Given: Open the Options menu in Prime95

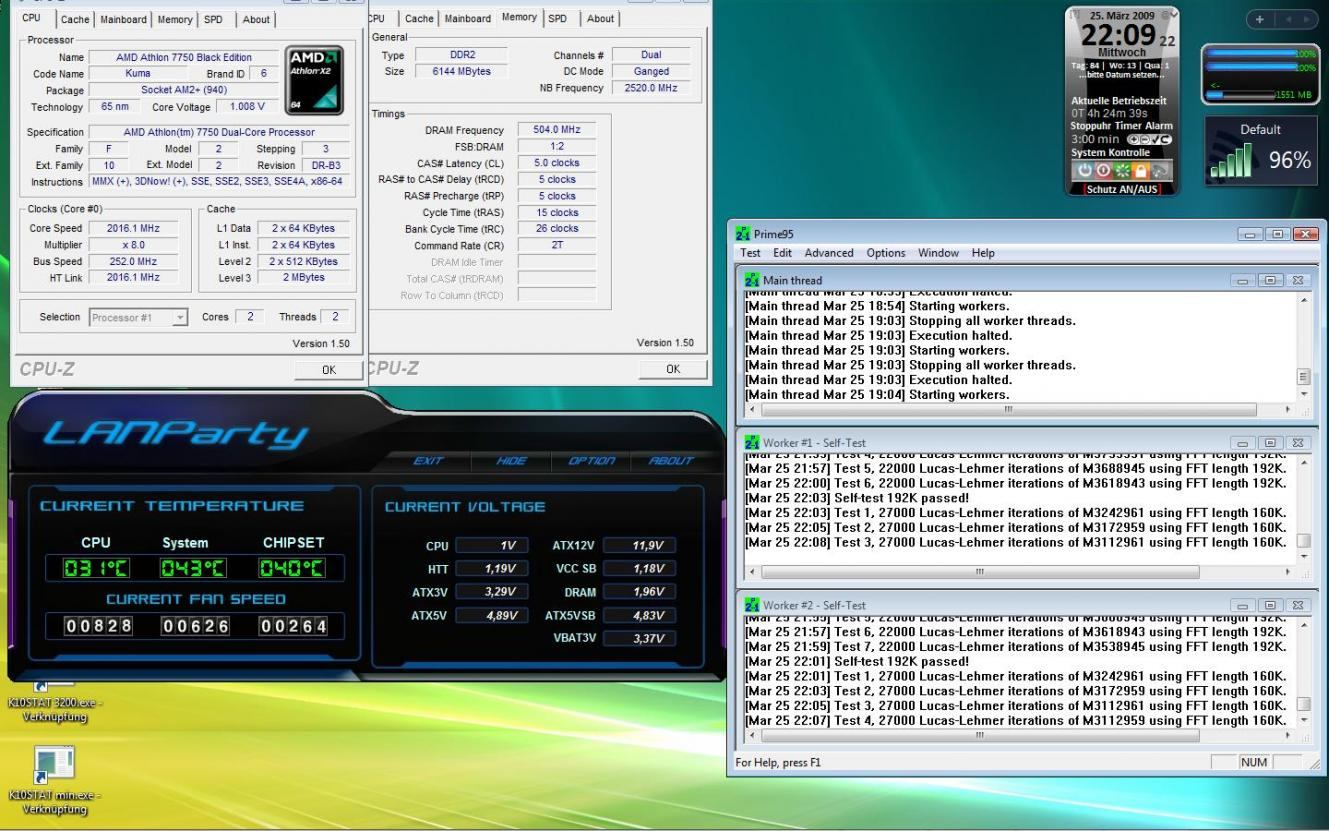Looking at the screenshot, I should point(888,253).
